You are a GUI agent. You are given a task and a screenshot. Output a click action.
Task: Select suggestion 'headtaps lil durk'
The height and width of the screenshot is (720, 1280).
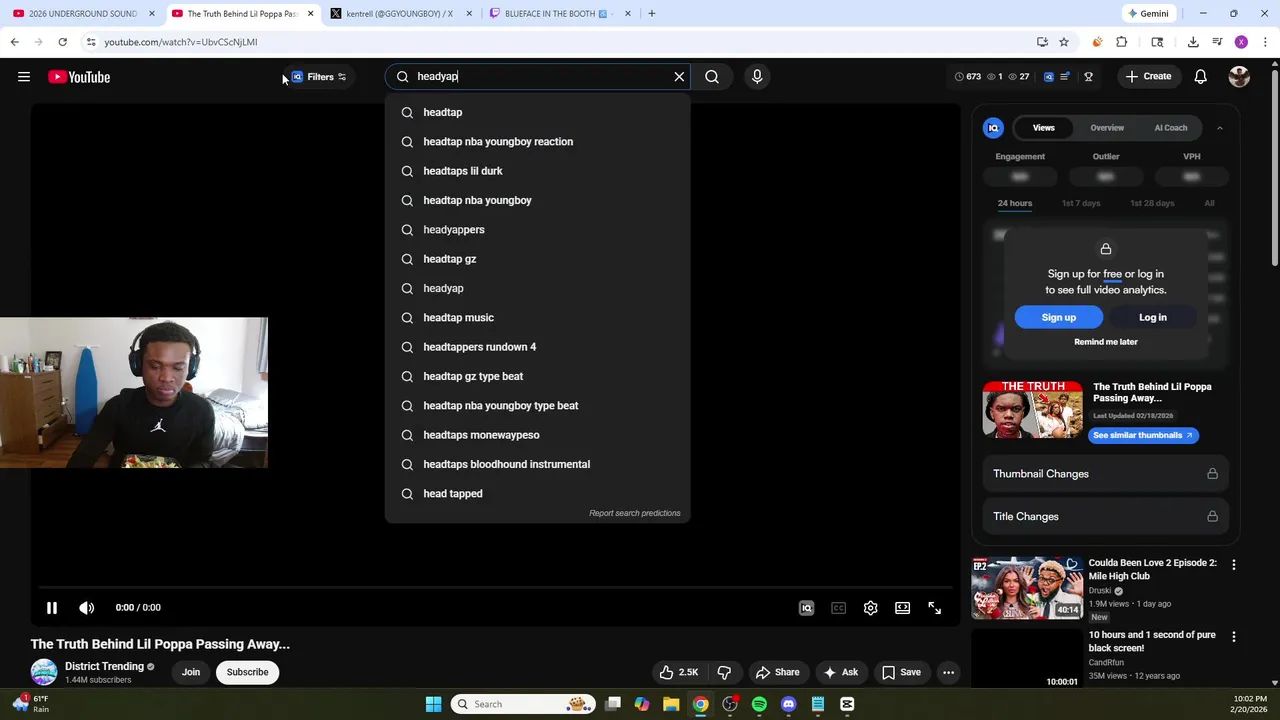[x=537, y=171]
